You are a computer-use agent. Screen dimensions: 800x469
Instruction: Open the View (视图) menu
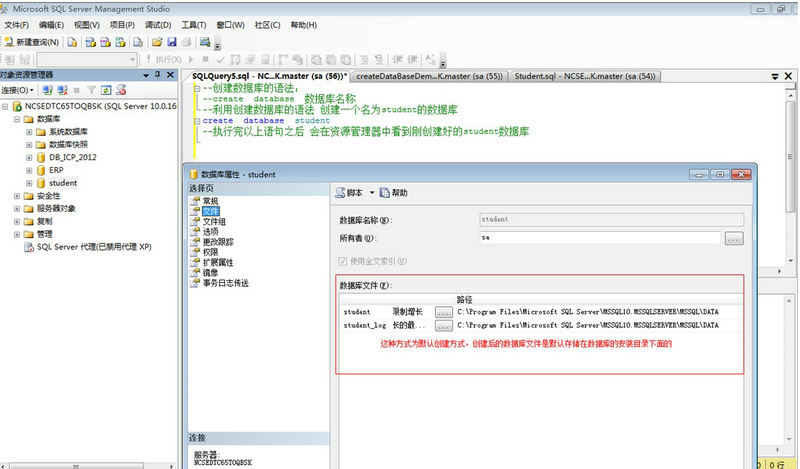86,25
